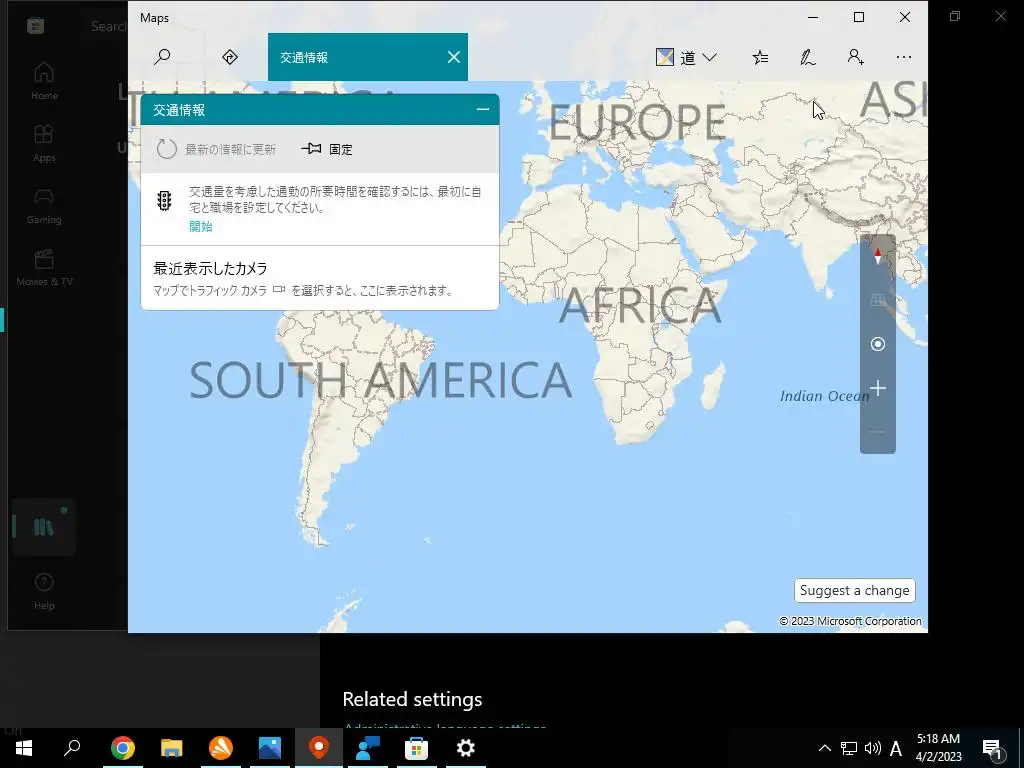The height and width of the screenshot is (768, 1024).
Task: Open the See more ellipsis menu
Action: click(904, 57)
